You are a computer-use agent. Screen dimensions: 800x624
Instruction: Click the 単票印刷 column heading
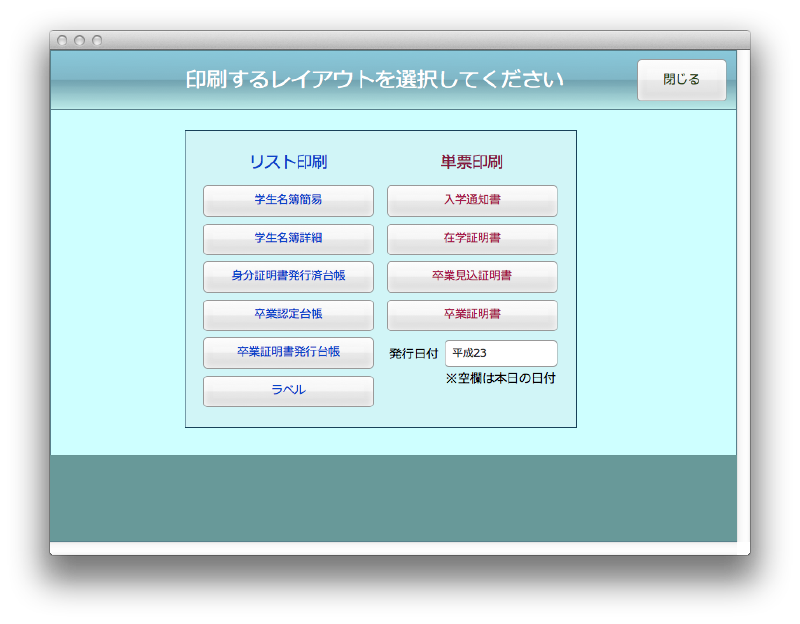pos(472,162)
